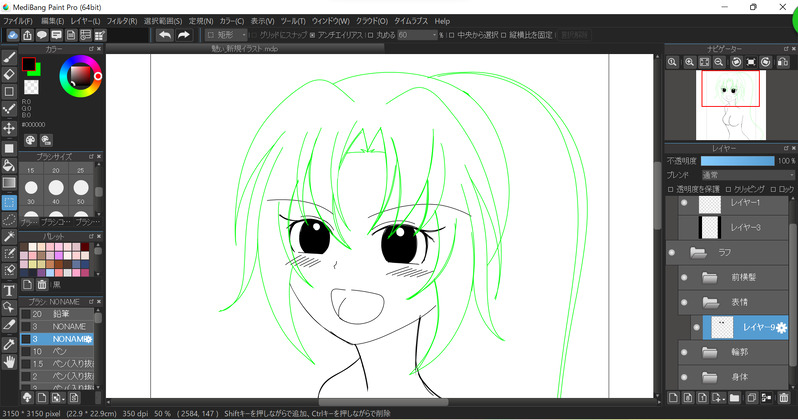The image size is (798, 420).
Task: Toggle 丸める checkbox
Action: pyautogui.click(x=370, y=35)
